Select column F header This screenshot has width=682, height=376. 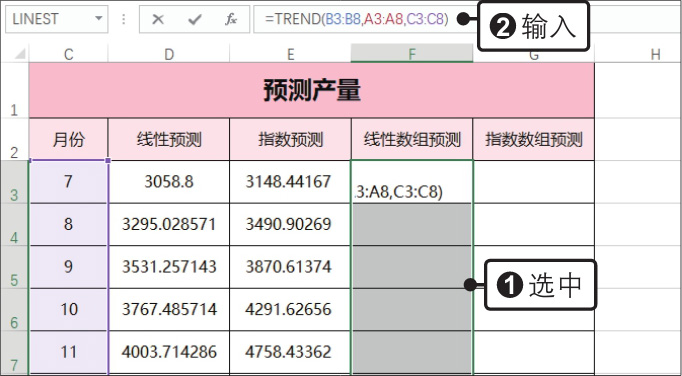tap(411, 54)
